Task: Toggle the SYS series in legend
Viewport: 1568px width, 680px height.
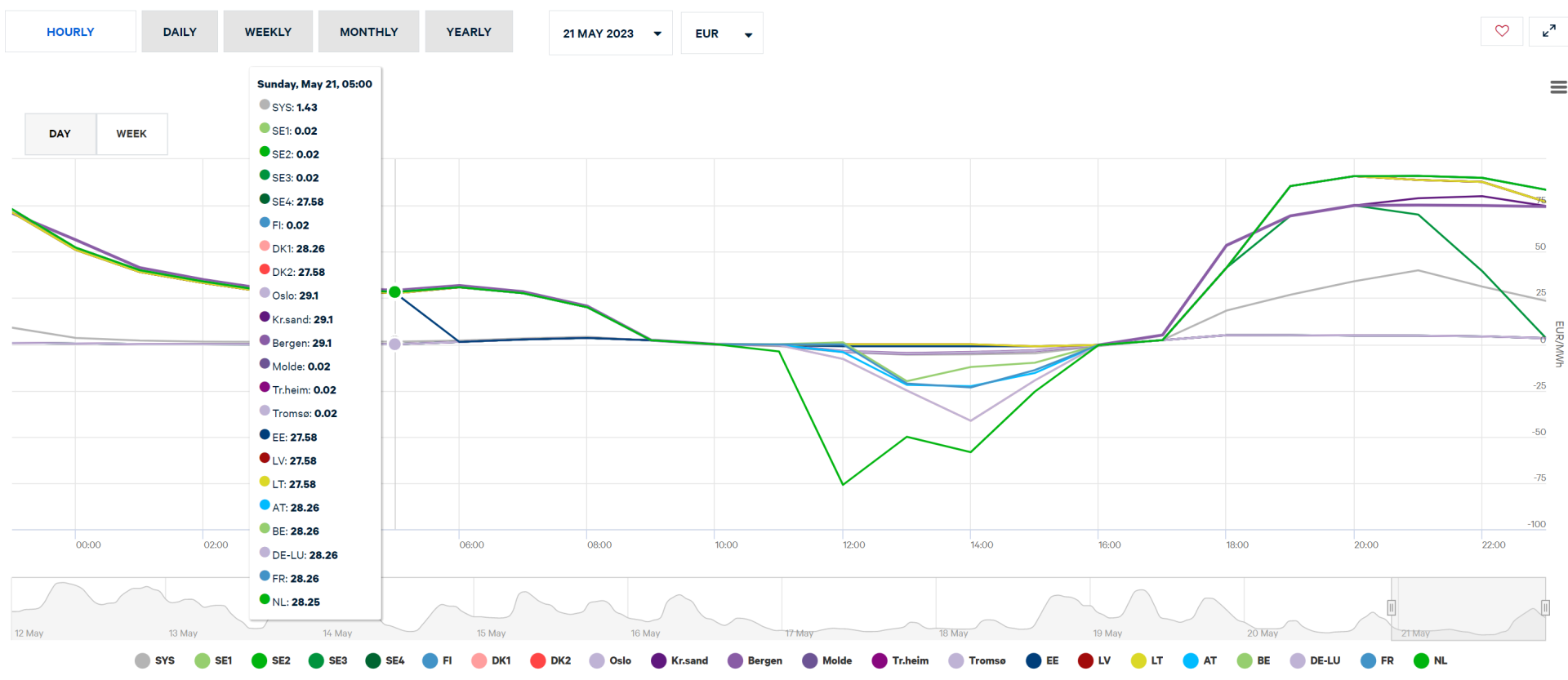Action: pyautogui.click(x=154, y=660)
